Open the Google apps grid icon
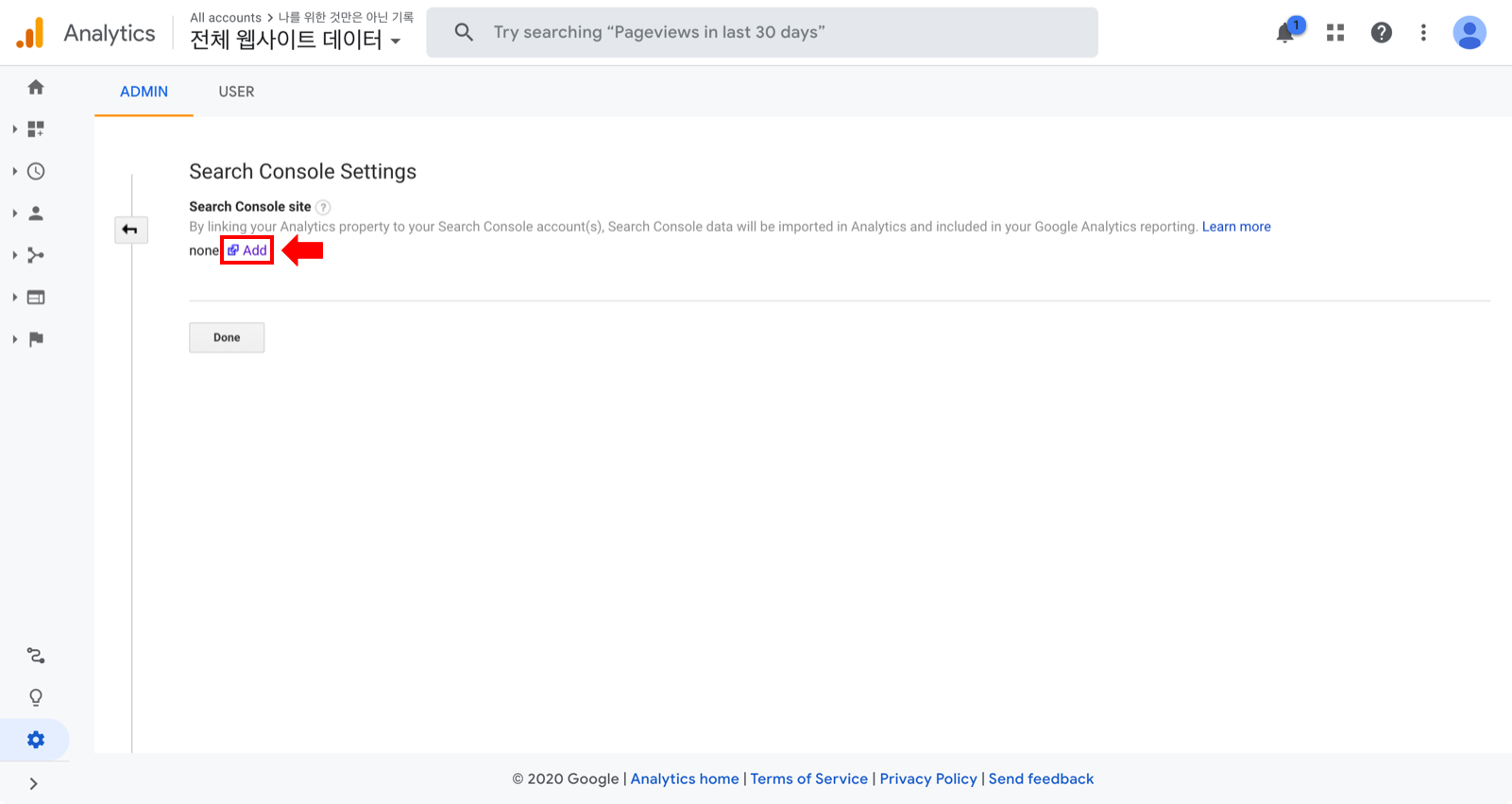The height and width of the screenshot is (804, 1512). tap(1335, 33)
